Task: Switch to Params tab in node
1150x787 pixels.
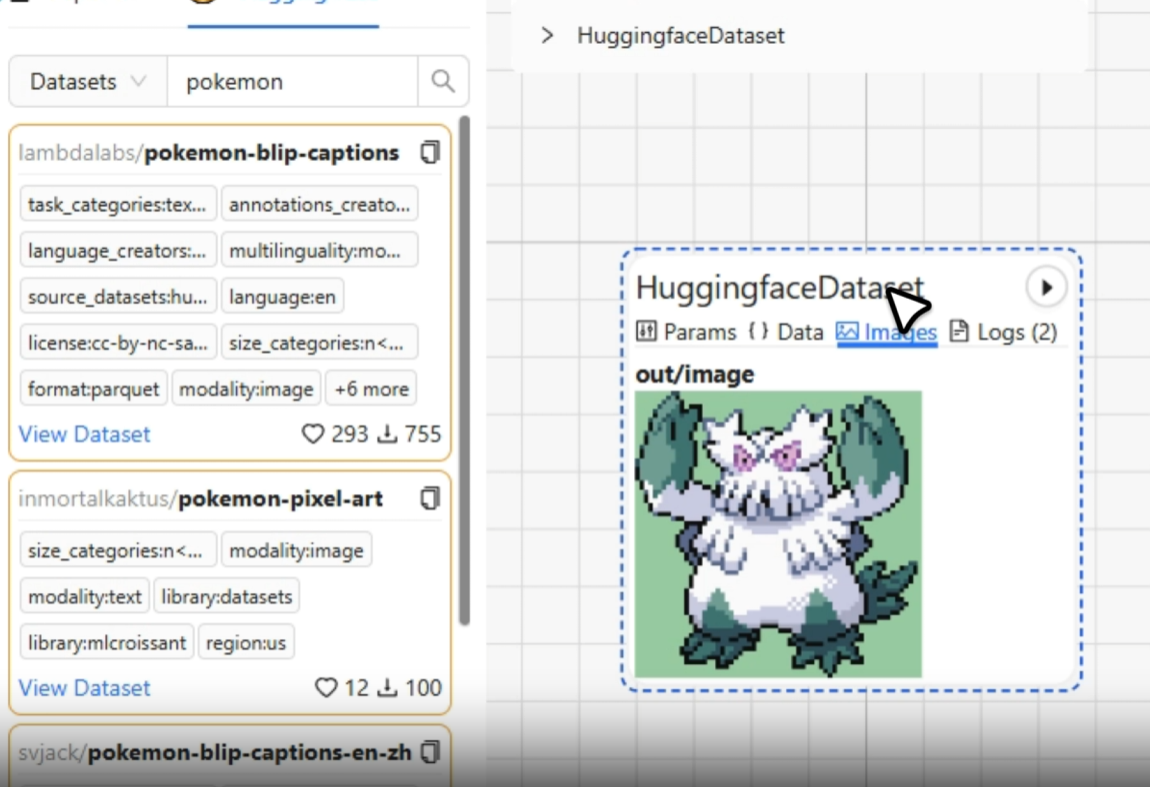Action: (x=686, y=332)
